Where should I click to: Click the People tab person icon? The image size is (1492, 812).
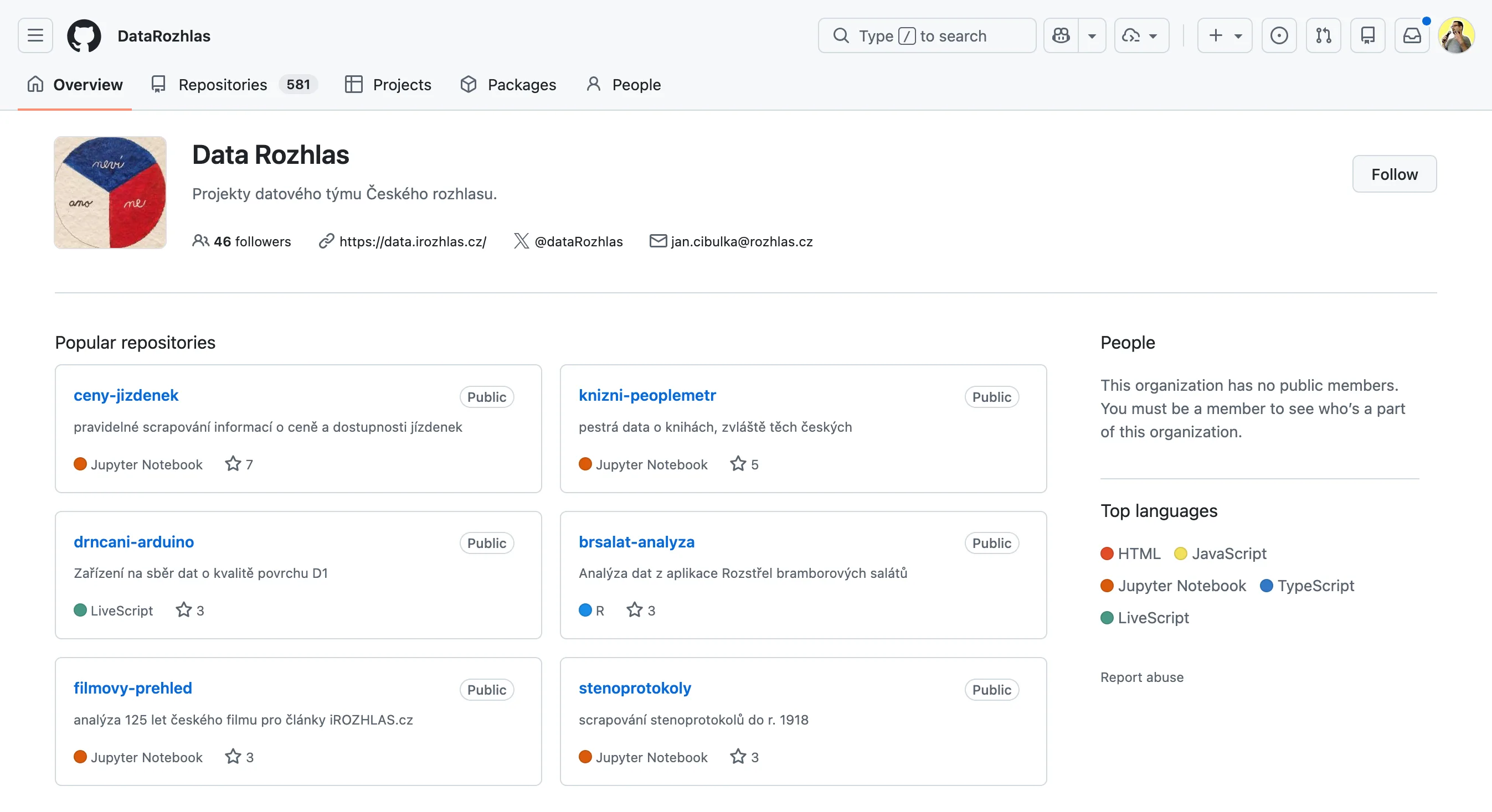click(593, 84)
